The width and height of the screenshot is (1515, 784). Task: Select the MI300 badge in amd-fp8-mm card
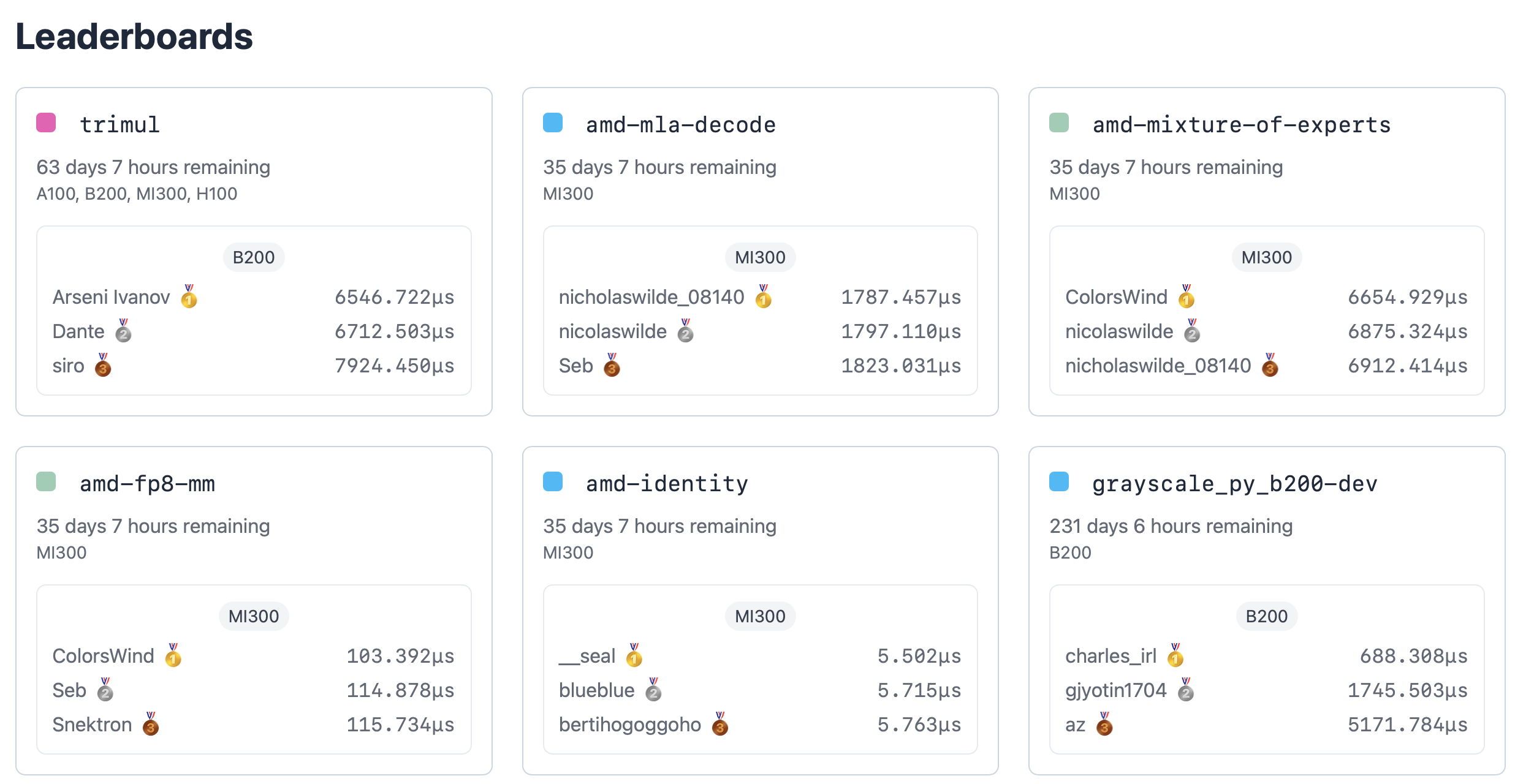(x=254, y=616)
